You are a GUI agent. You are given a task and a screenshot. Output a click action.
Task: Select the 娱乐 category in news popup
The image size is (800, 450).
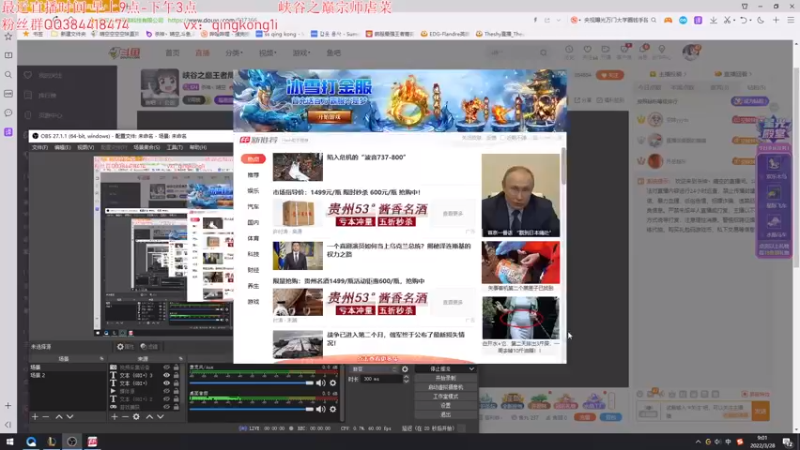[x=253, y=191]
